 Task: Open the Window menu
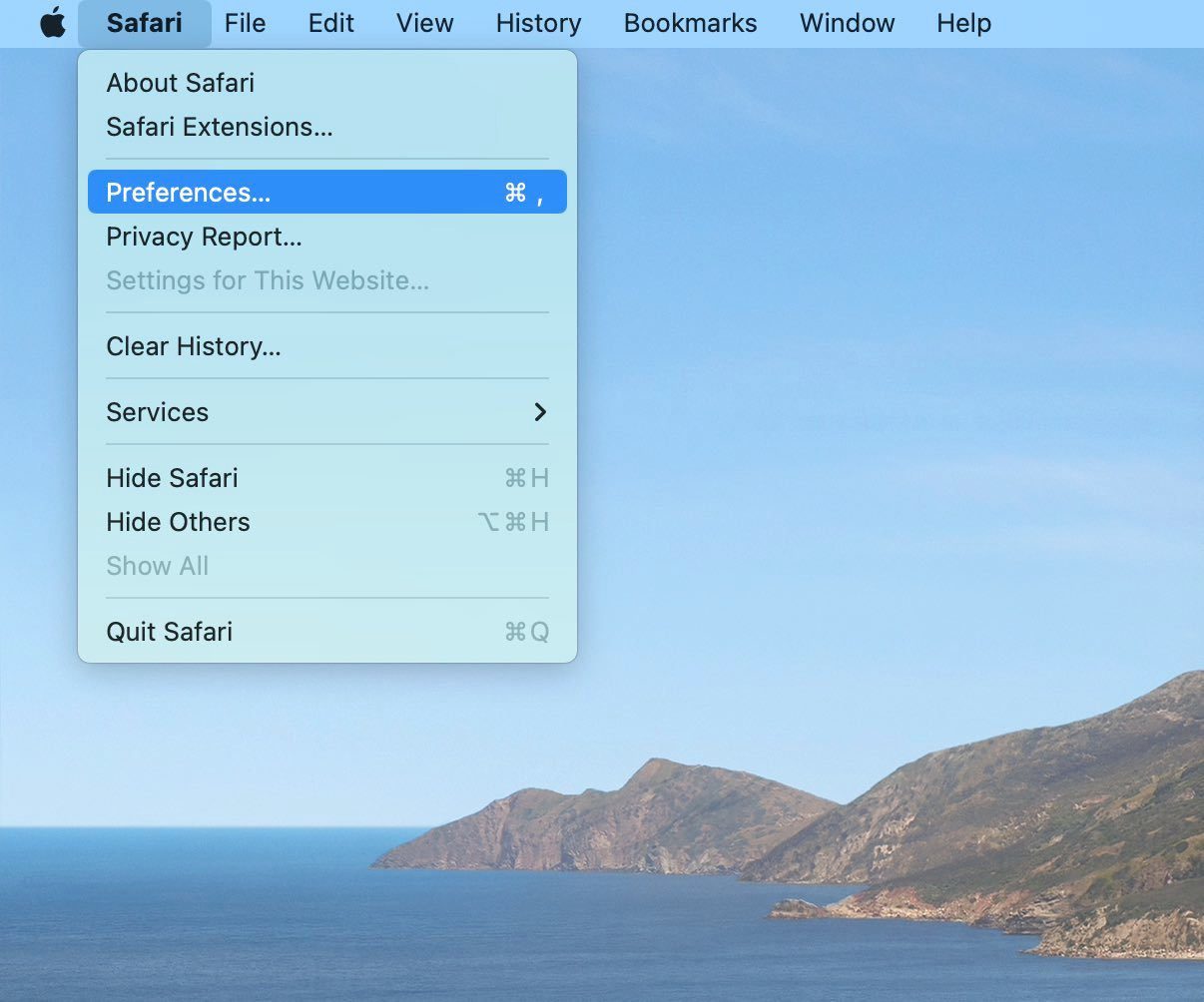click(848, 23)
